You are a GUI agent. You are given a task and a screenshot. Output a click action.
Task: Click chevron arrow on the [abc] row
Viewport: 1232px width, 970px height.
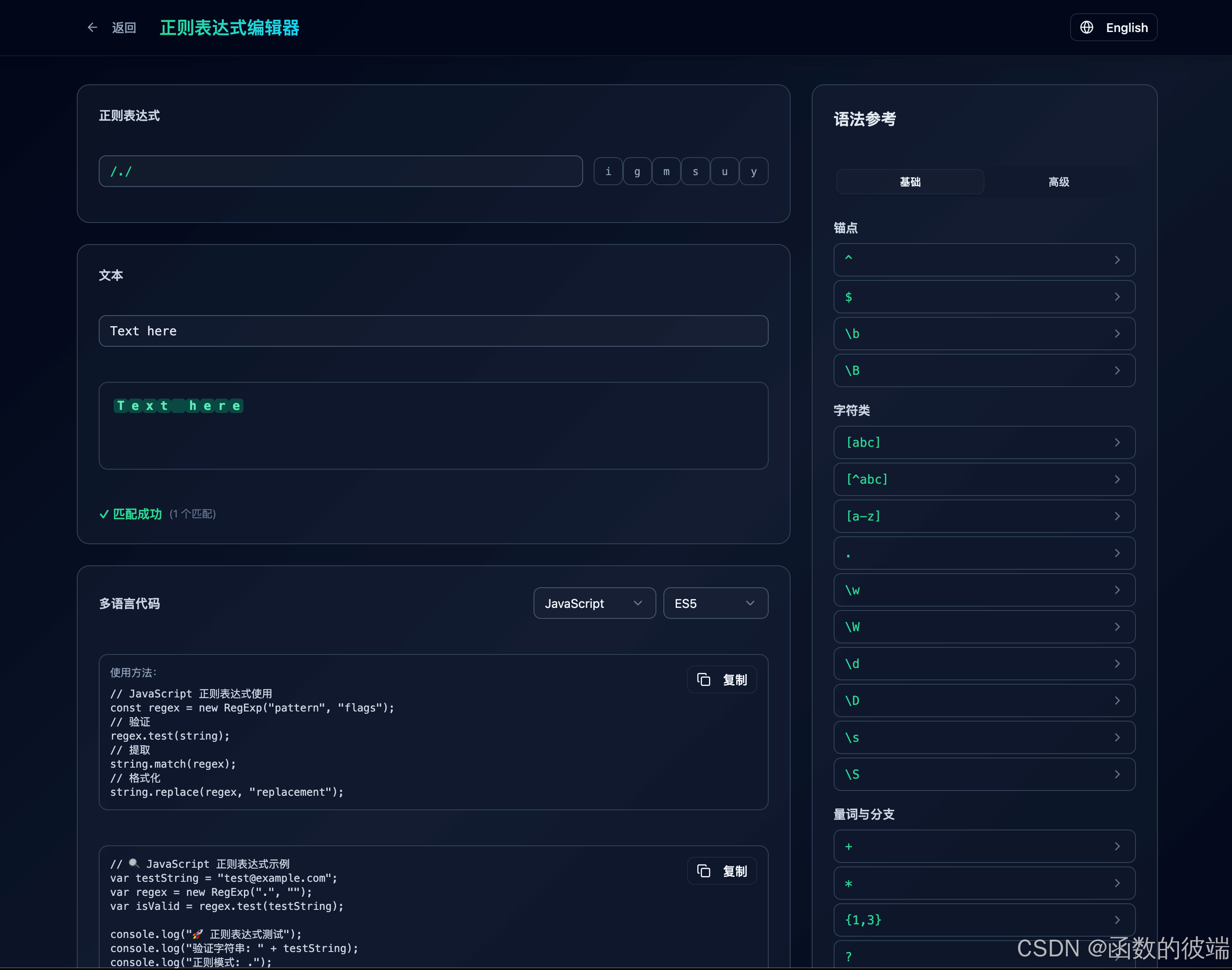click(x=1117, y=442)
